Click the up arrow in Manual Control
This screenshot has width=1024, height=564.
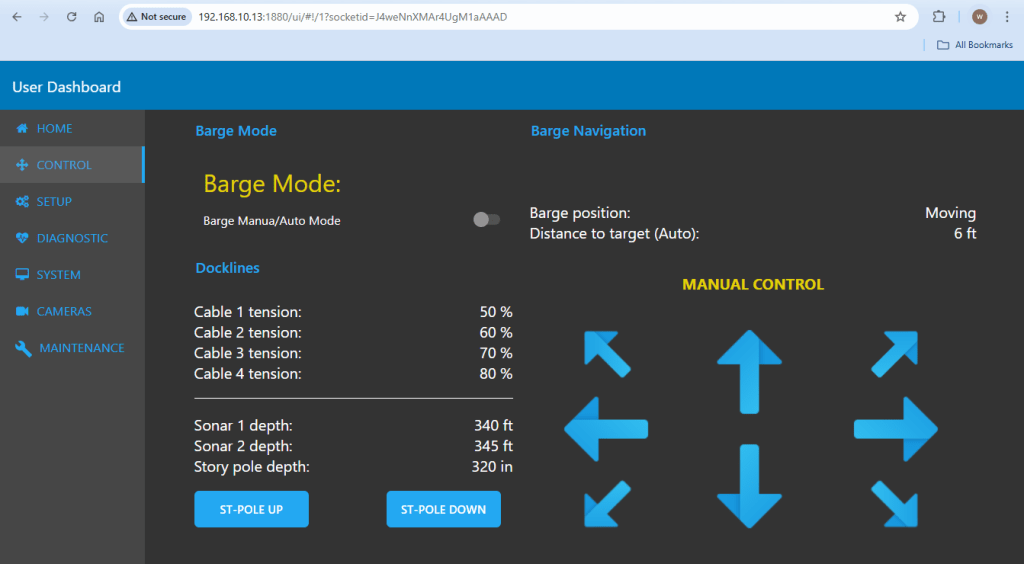pos(749,371)
